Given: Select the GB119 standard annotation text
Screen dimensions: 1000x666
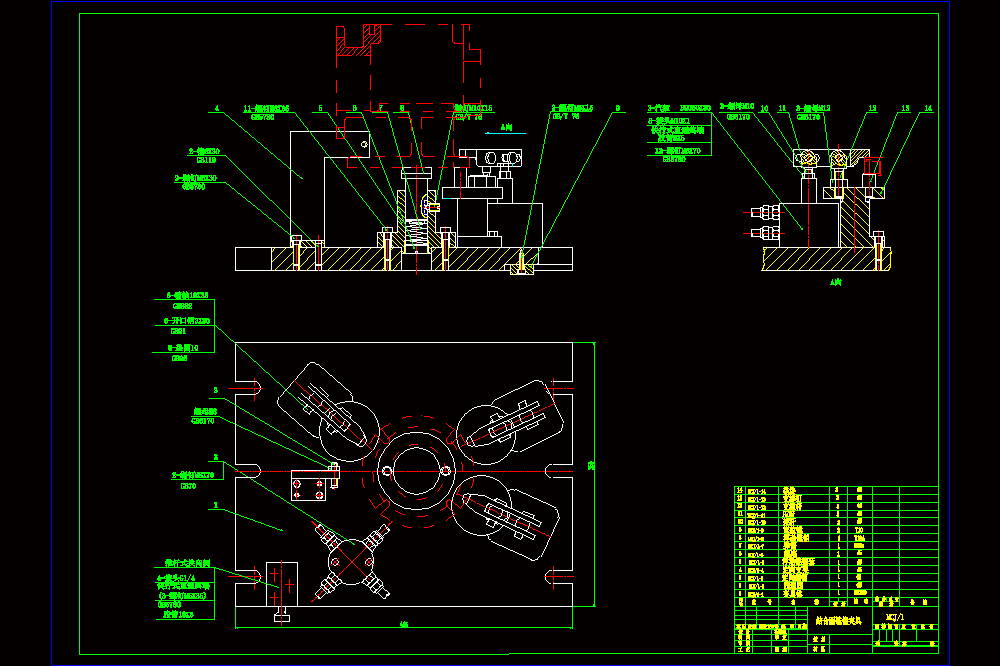Looking at the screenshot, I should (x=206, y=161).
